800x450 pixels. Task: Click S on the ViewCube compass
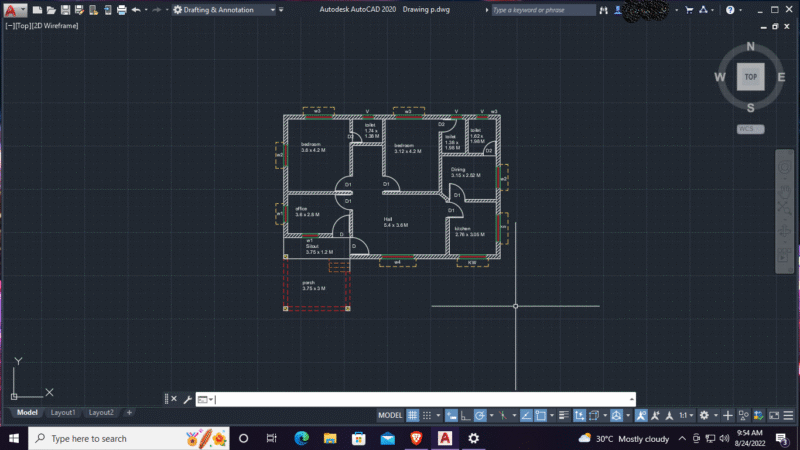pos(751,108)
